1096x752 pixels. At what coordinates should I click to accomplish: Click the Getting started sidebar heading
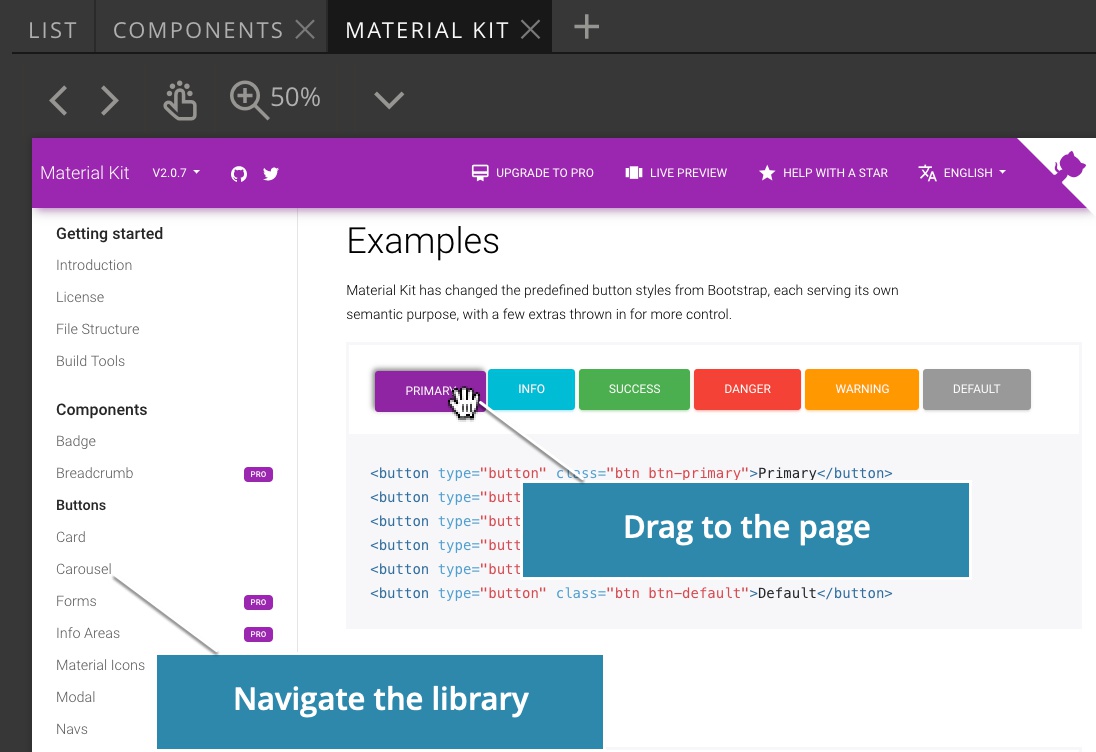click(x=109, y=233)
